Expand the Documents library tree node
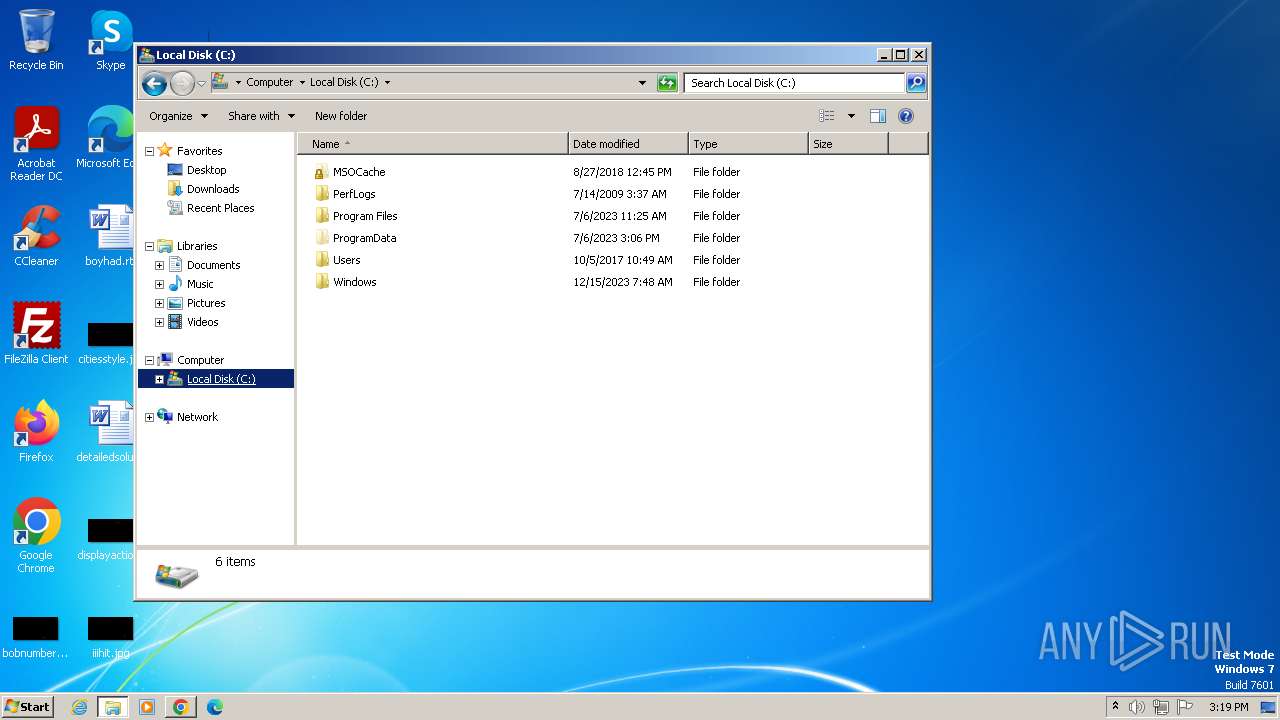The width and height of the screenshot is (1280, 720). (159, 265)
